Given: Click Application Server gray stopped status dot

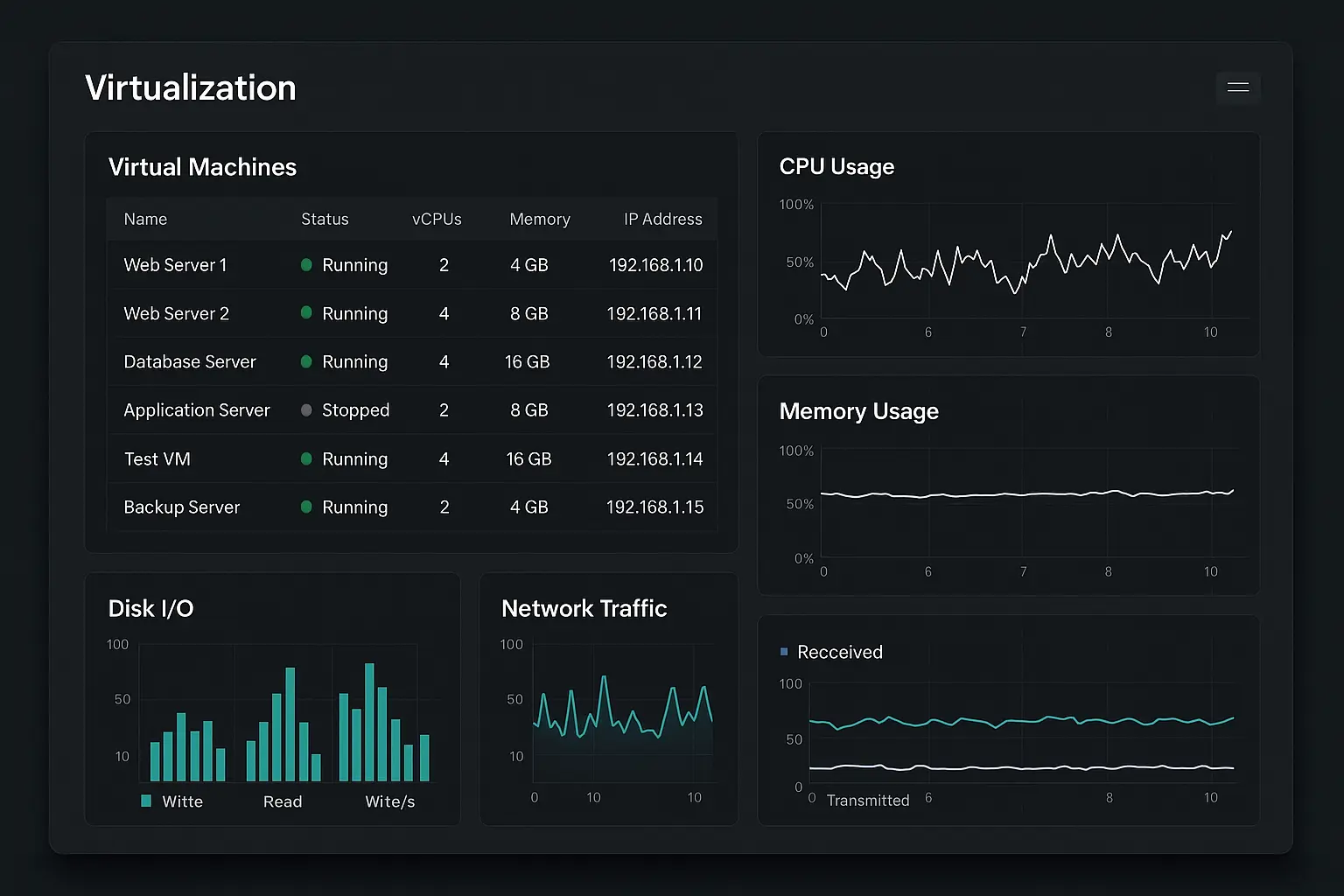Looking at the screenshot, I should [x=306, y=409].
